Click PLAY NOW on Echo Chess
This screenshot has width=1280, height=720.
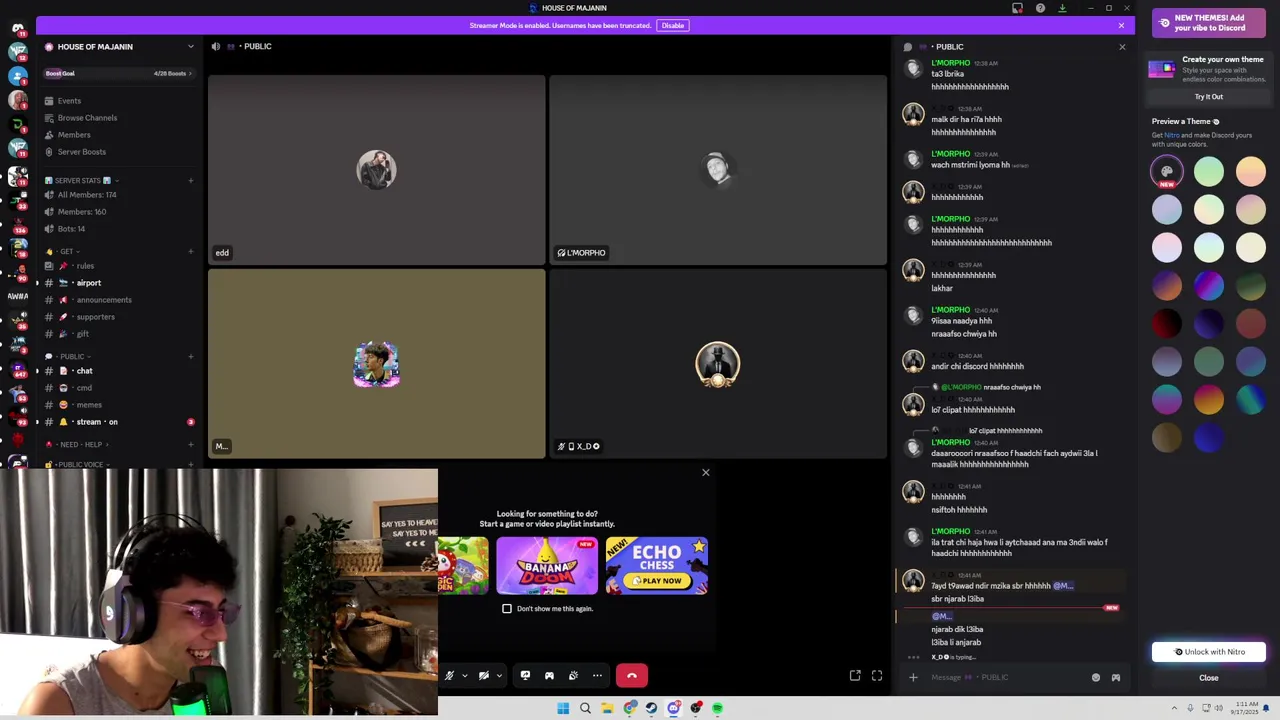657,580
